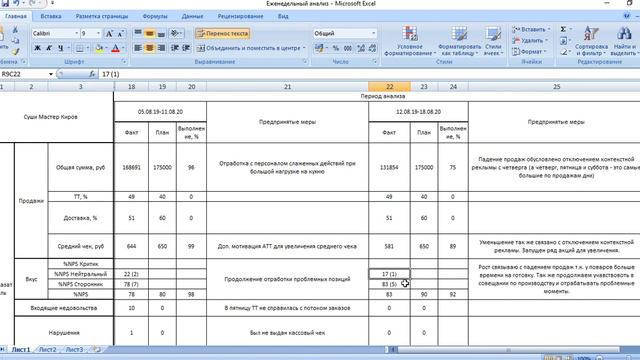Screen dimensions: 640x360
Task: Toggle bold Ж formatting
Action: (x=37, y=48)
